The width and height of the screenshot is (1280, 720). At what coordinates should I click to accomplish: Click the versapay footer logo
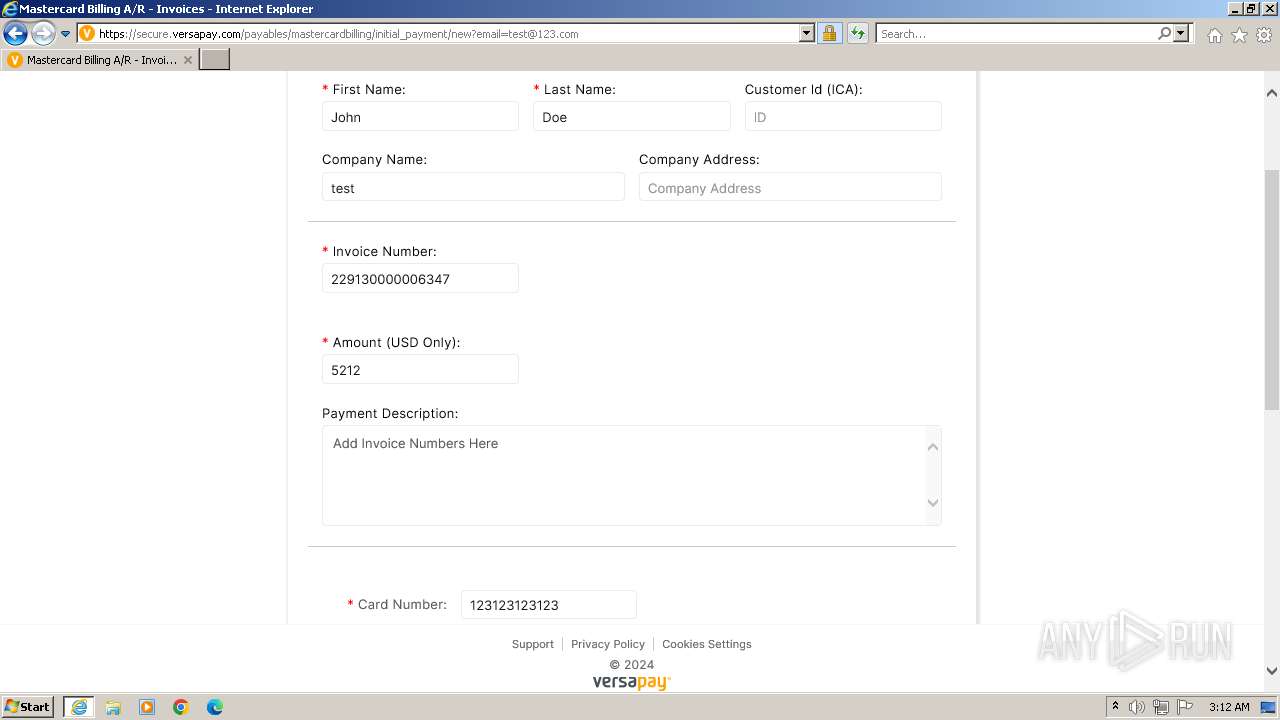632,682
